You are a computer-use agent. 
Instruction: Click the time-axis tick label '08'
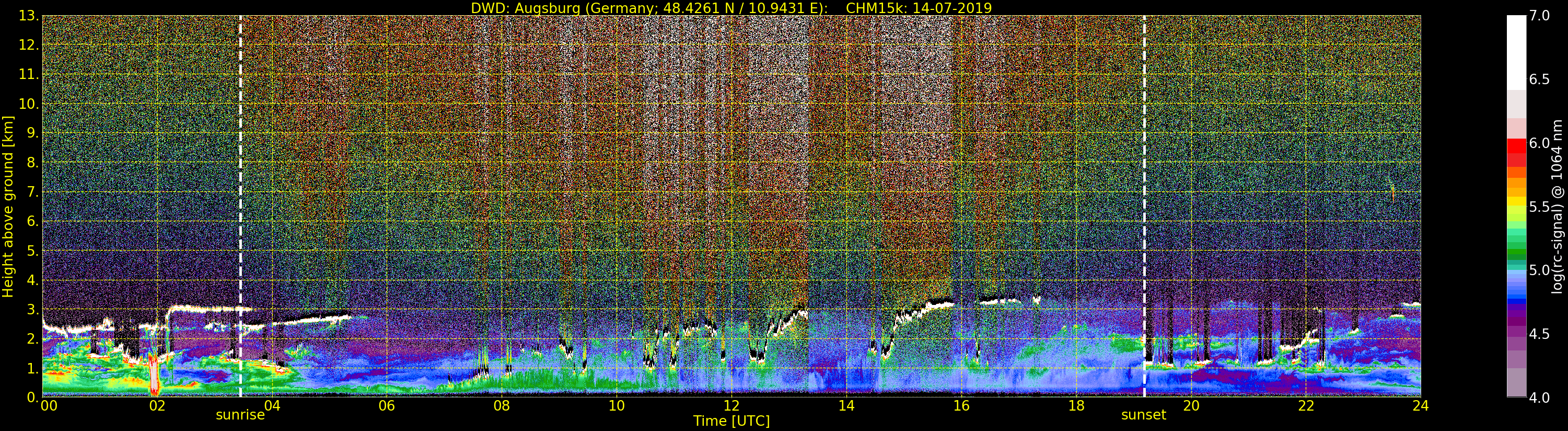(502, 405)
